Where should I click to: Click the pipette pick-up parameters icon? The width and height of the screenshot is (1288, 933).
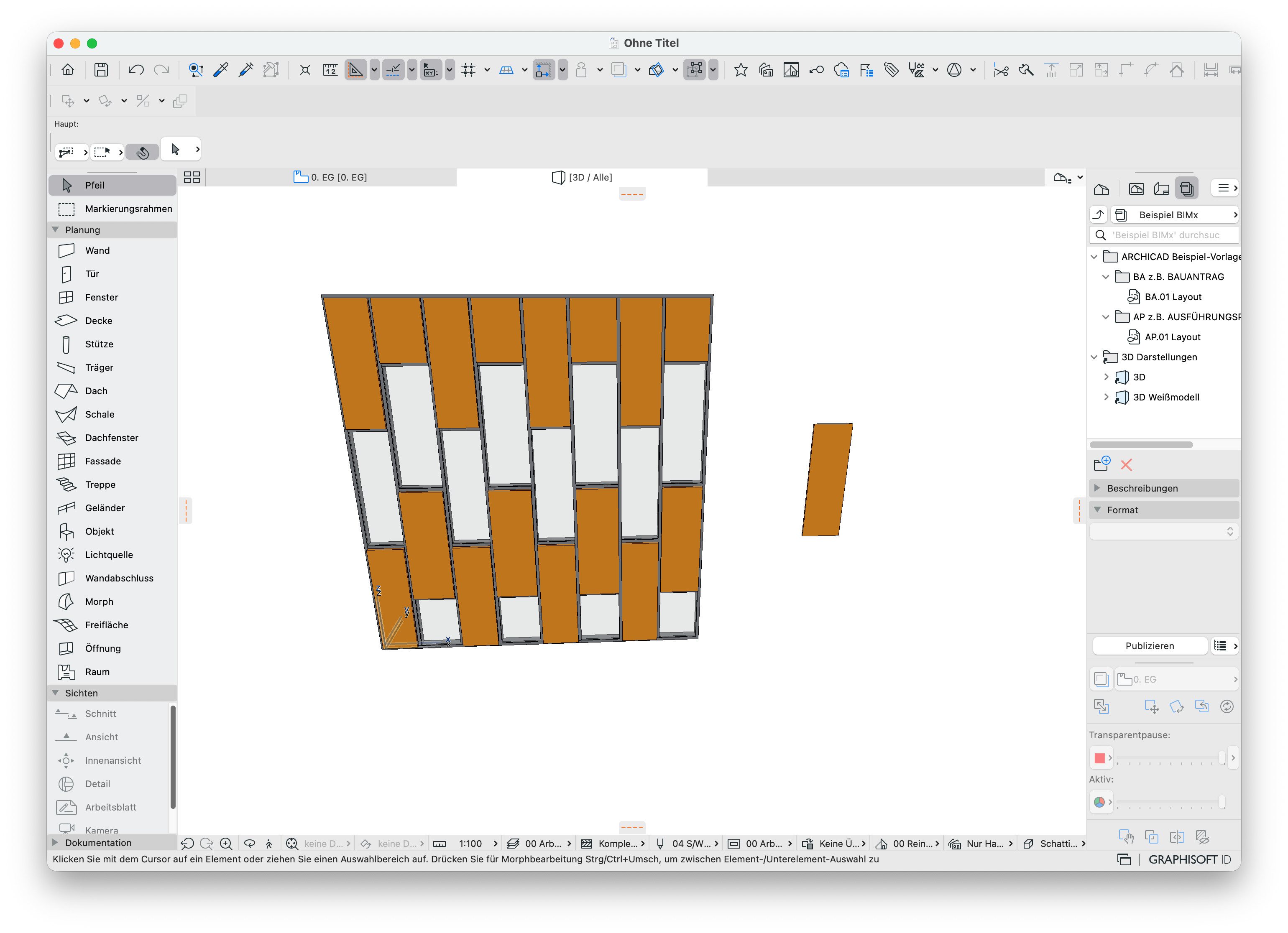[x=220, y=70]
